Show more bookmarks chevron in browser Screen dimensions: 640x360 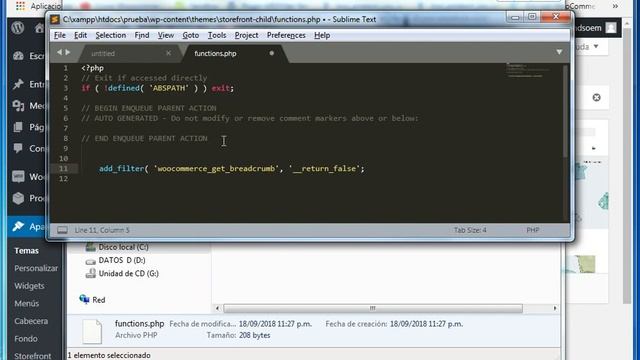click(x=615, y=6)
